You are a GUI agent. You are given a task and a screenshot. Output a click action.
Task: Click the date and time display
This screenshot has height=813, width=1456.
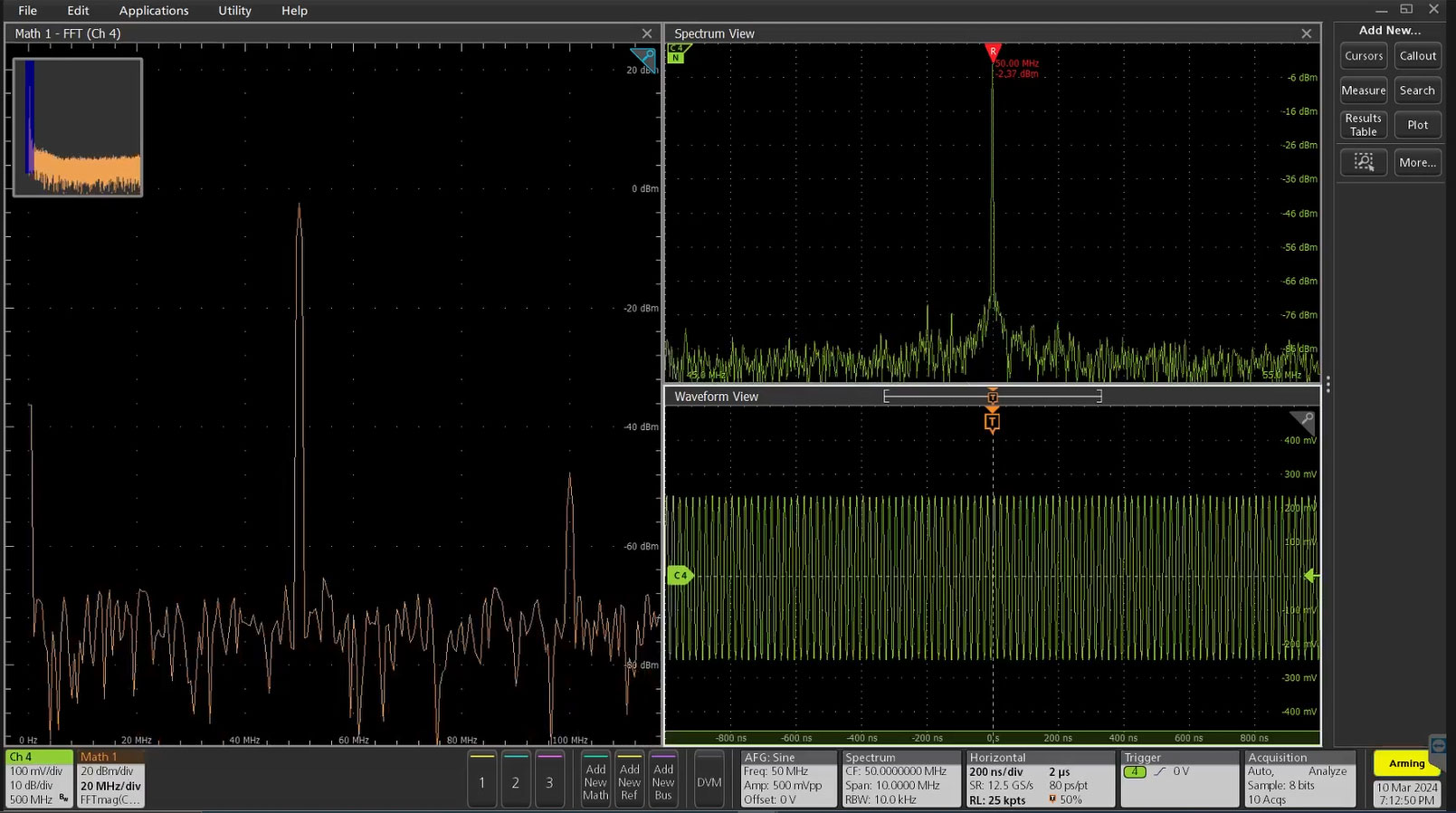click(1406, 794)
